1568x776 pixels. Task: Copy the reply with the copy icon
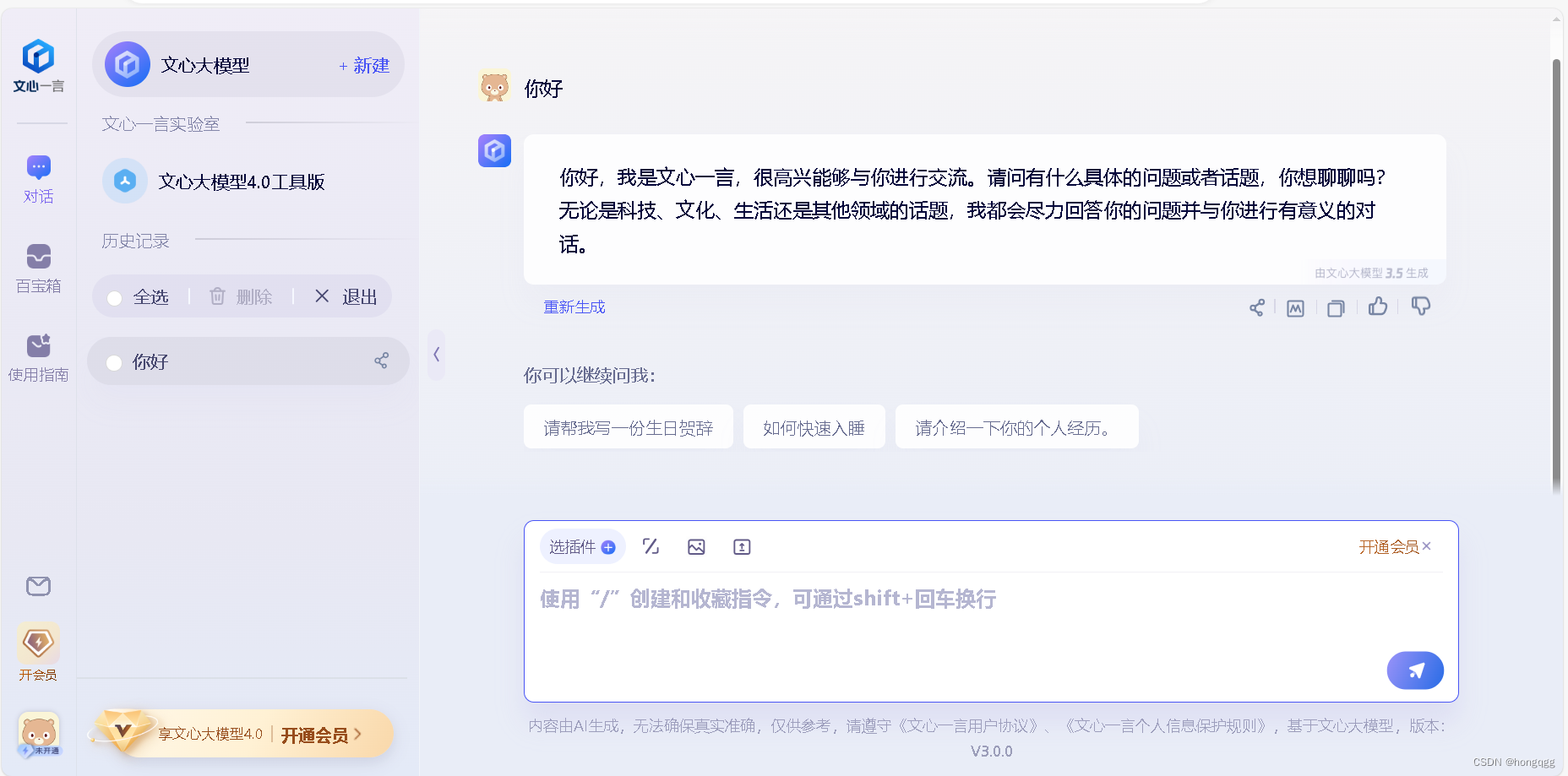point(1336,308)
